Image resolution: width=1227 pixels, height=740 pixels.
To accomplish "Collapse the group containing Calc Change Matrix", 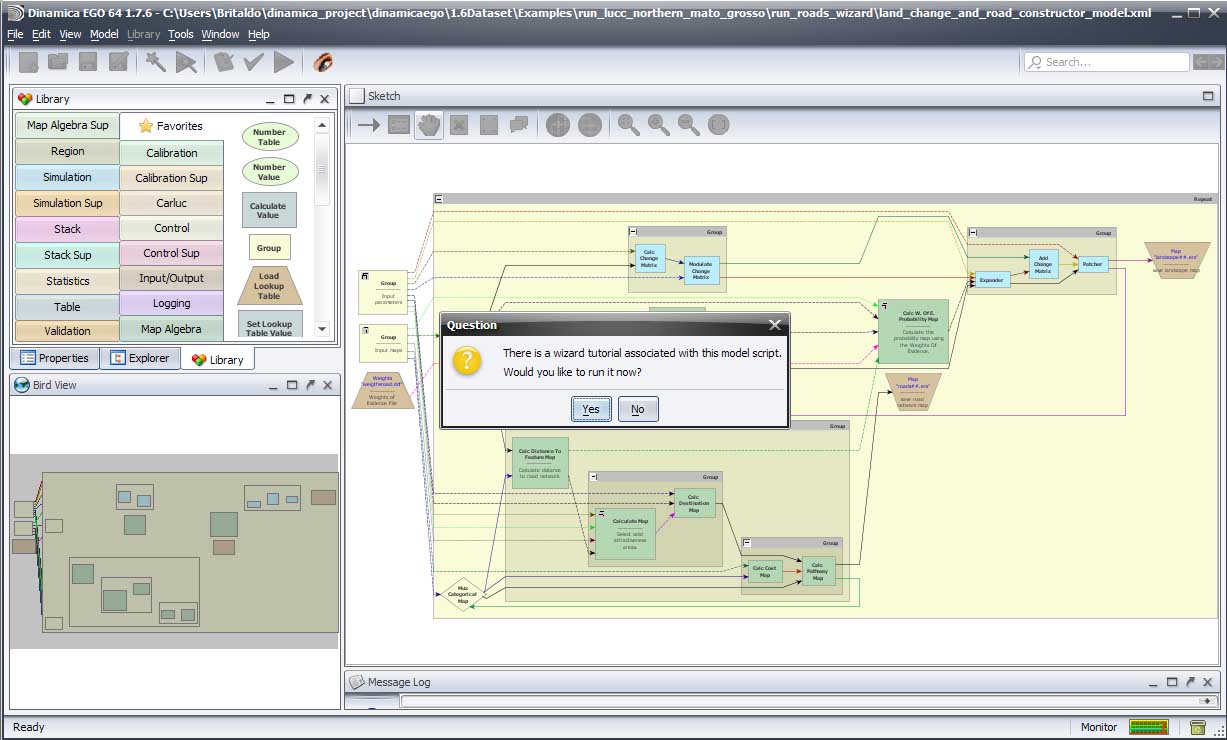I will tap(633, 231).
